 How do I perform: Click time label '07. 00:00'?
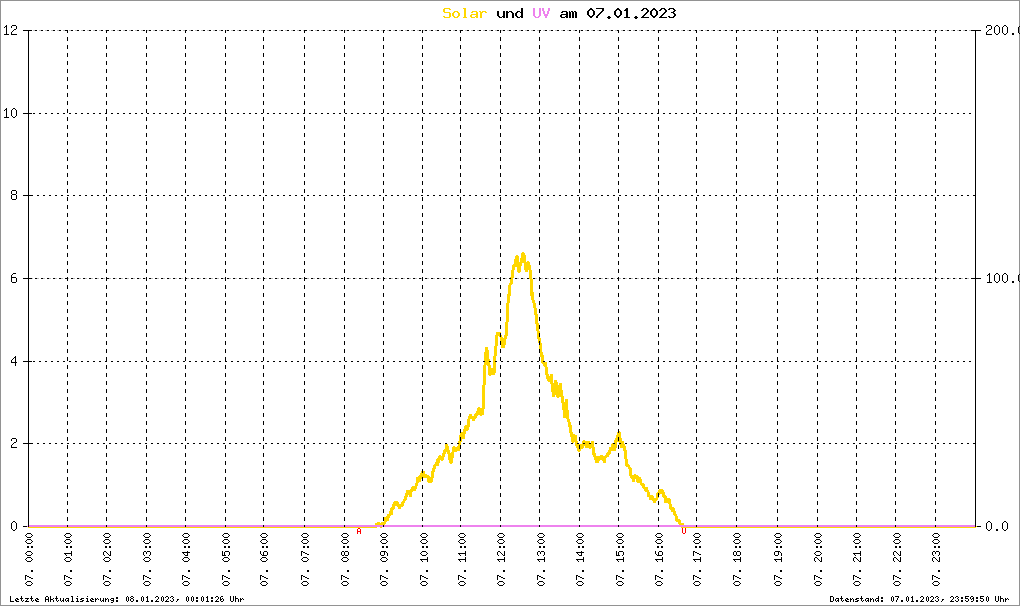[x=29, y=560]
